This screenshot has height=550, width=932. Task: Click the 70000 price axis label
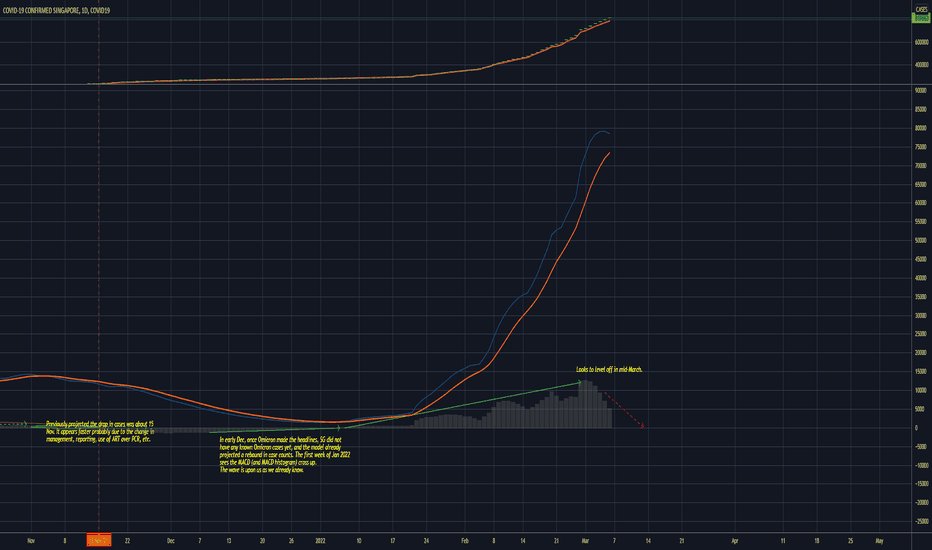921,165
